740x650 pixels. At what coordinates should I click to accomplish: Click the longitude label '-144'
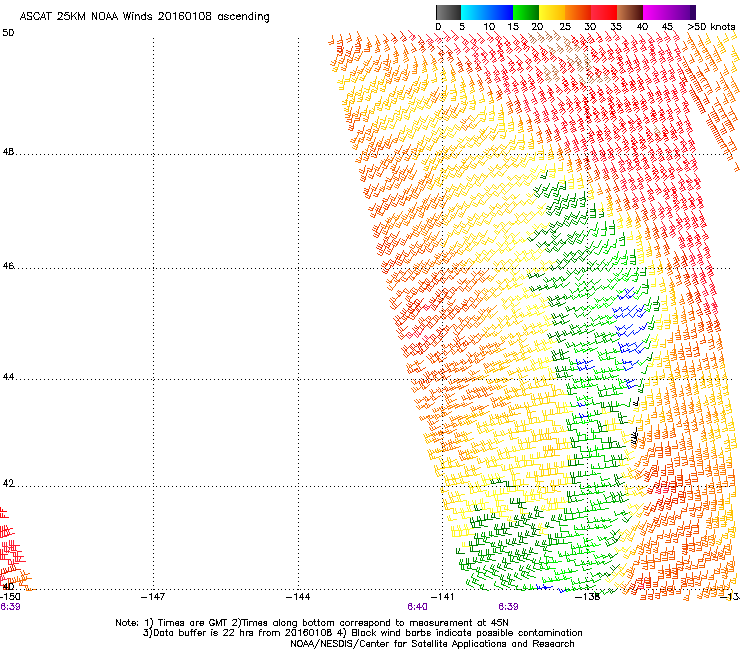coord(298,597)
